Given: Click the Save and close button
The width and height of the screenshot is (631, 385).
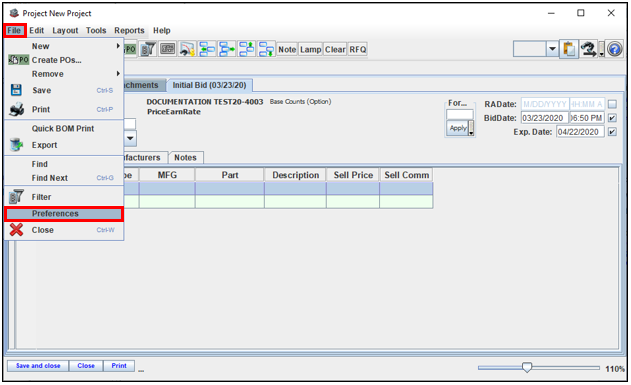Looking at the screenshot, I should (38, 366).
